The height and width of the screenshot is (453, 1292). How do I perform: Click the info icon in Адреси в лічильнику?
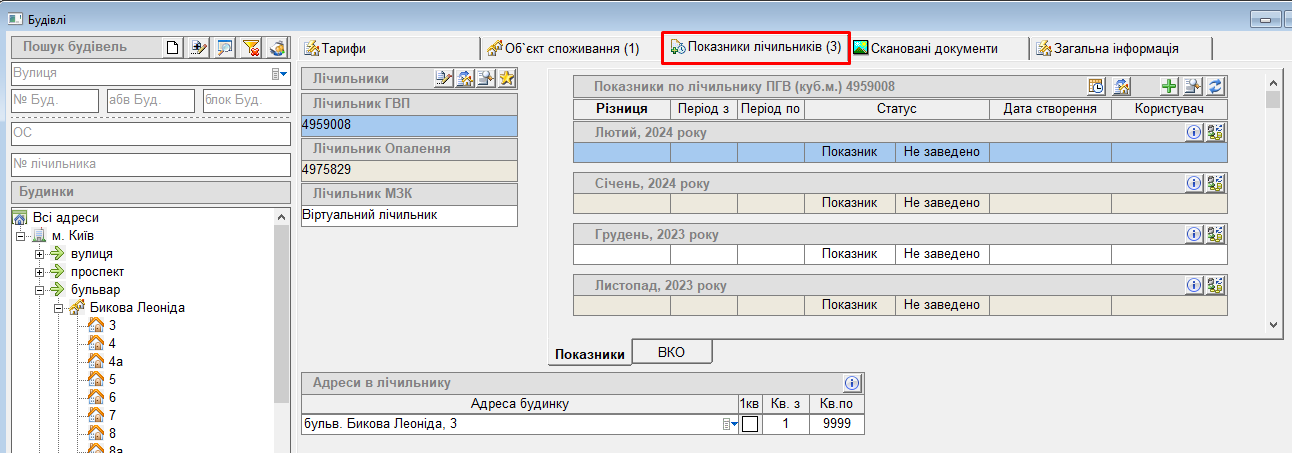point(851,383)
